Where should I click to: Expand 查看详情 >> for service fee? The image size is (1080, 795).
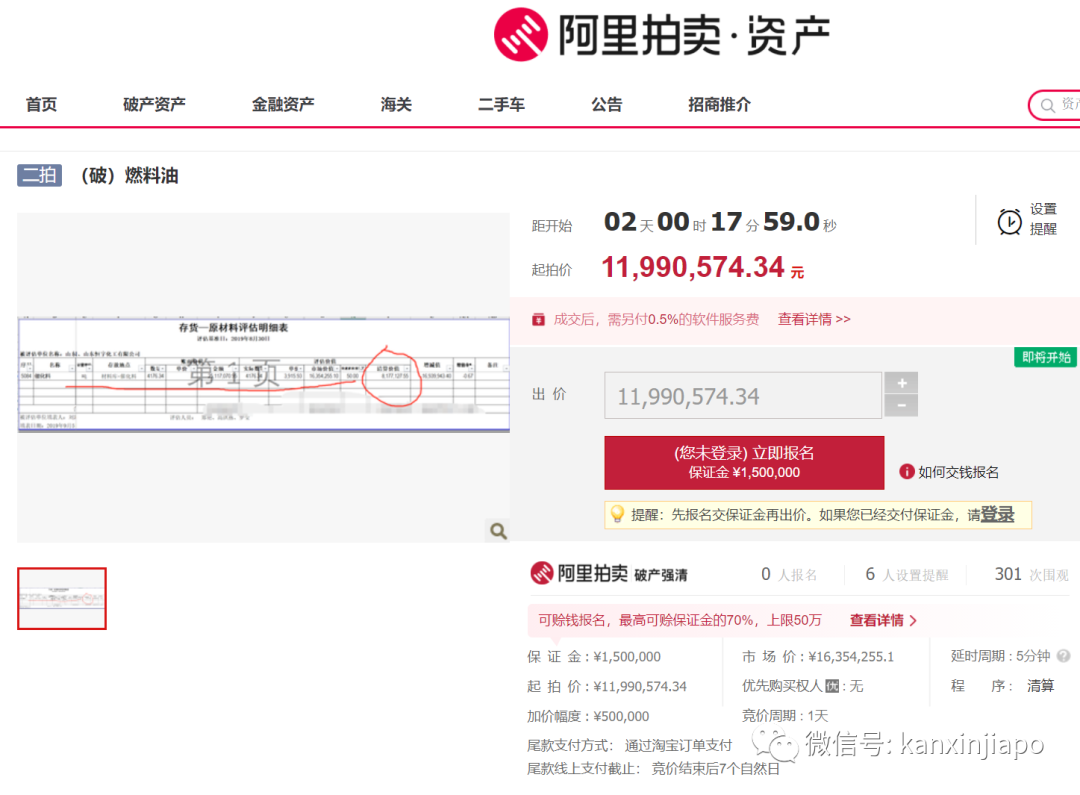pyautogui.click(x=814, y=319)
